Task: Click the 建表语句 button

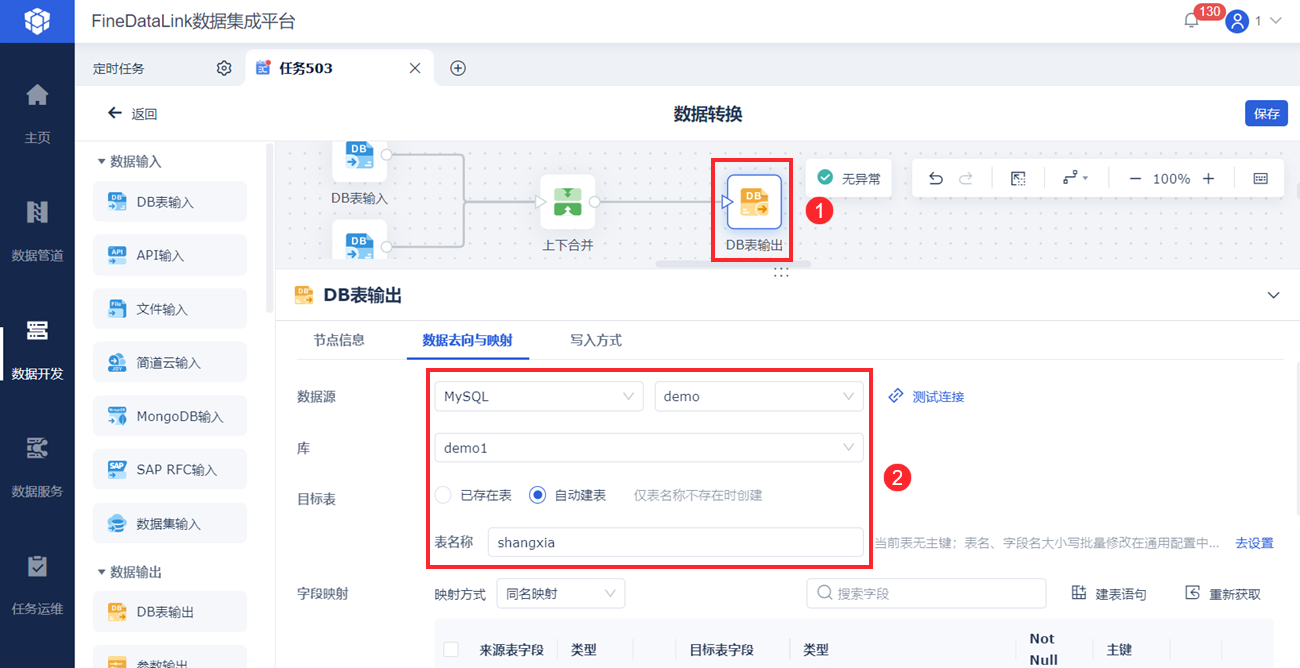Action: [x=1109, y=593]
